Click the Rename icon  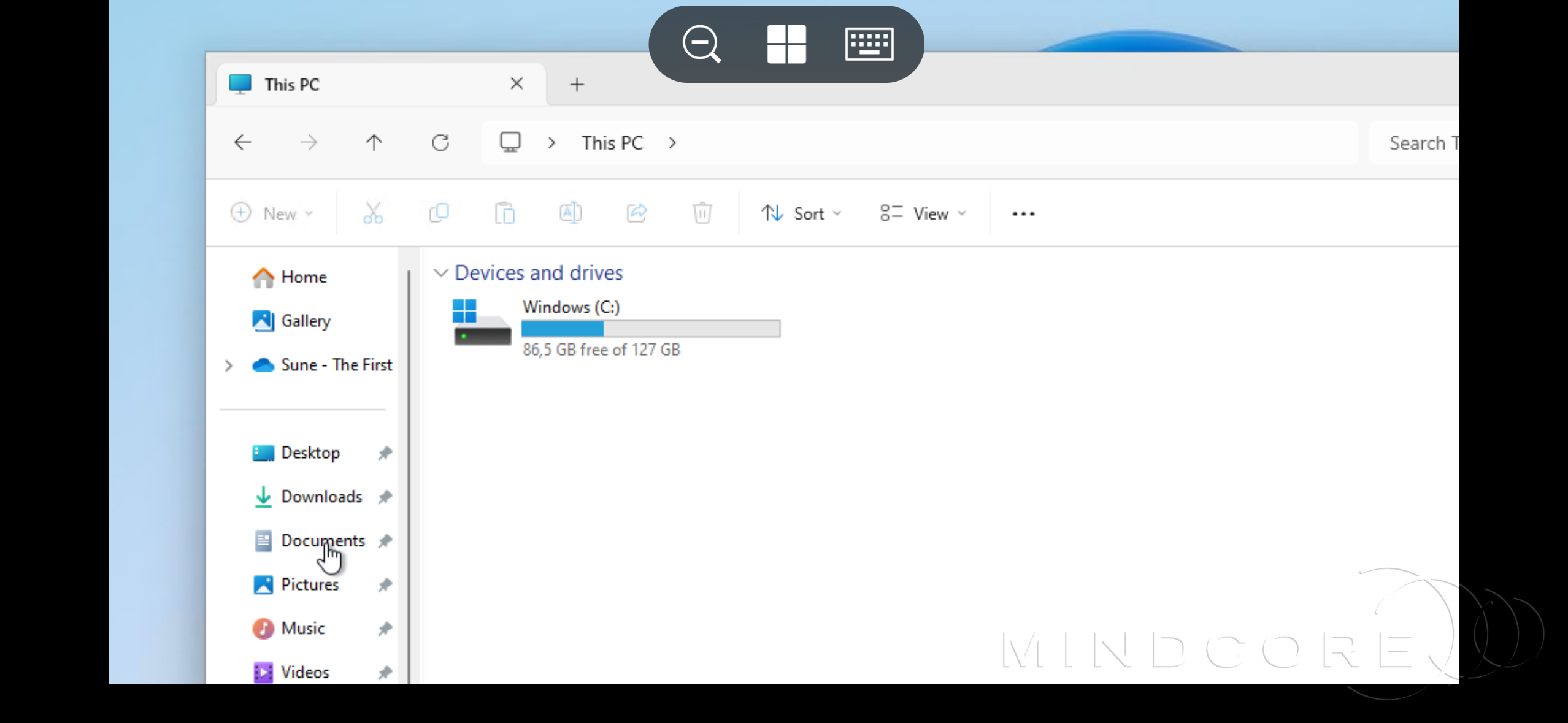tap(571, 213)
